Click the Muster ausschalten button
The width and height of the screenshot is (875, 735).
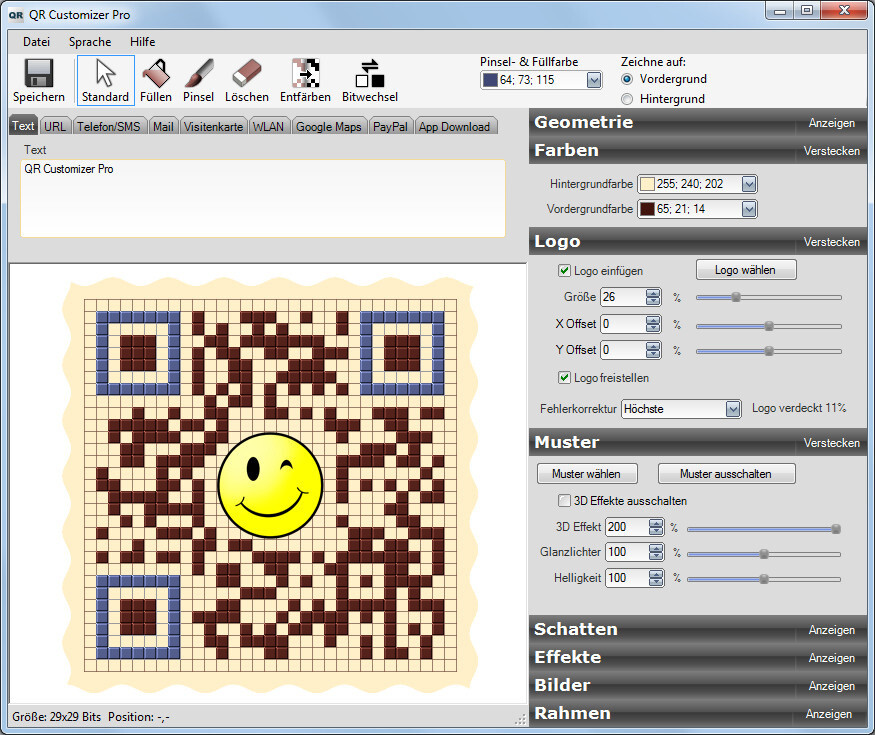(x=726, y=474)
